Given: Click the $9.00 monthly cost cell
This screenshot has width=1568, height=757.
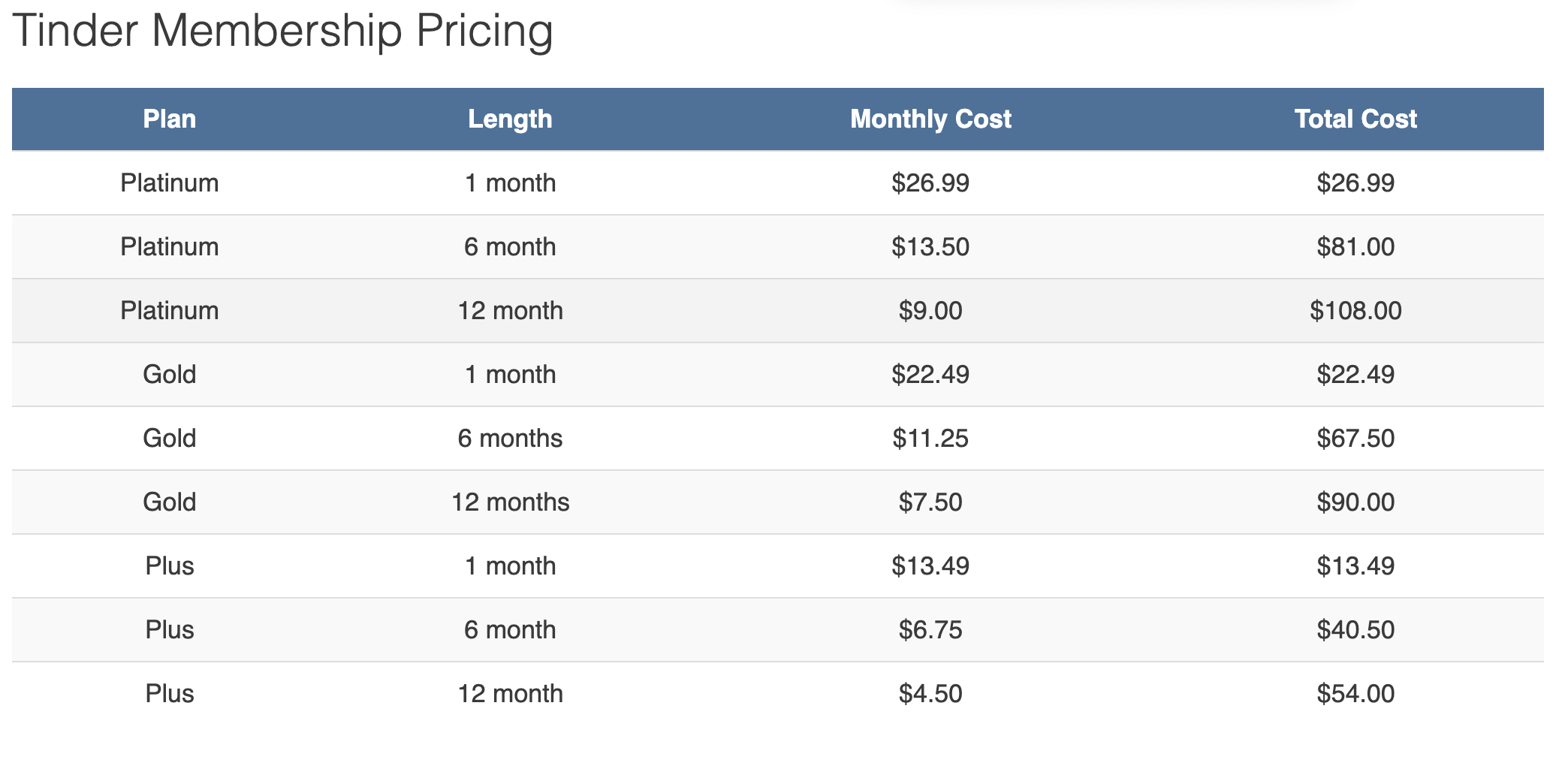Looking at the screenshot, I should pyautogui.click(x=930, y=311).
